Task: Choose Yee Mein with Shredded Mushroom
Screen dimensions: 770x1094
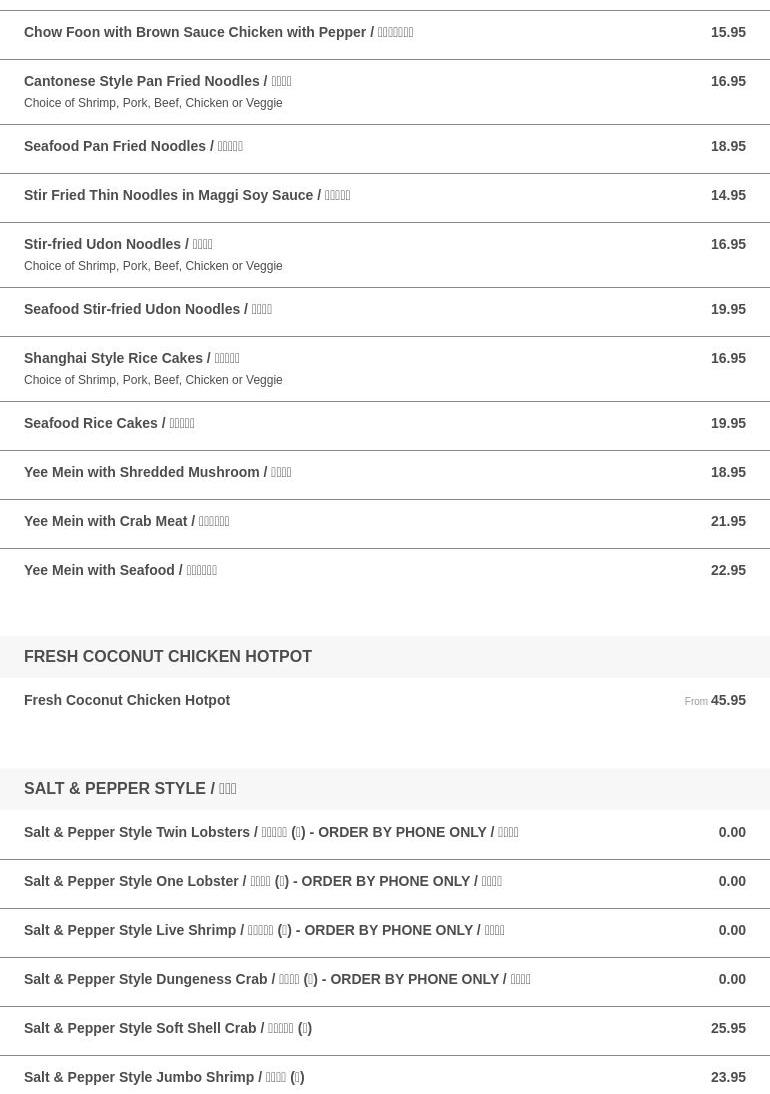Action: pyautogui.click(x=385, y=475)
